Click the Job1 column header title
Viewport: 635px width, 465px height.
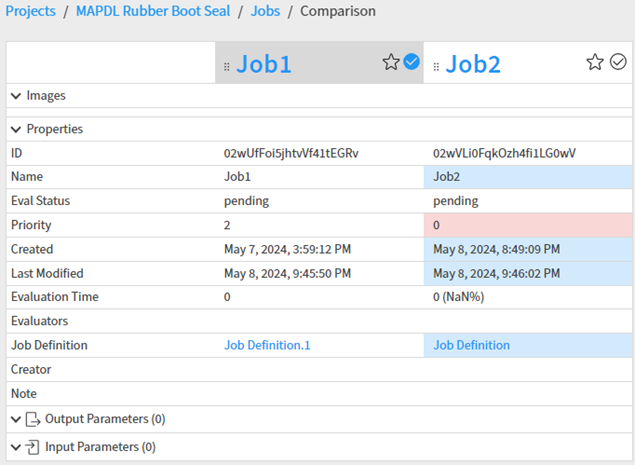(264, 65)
